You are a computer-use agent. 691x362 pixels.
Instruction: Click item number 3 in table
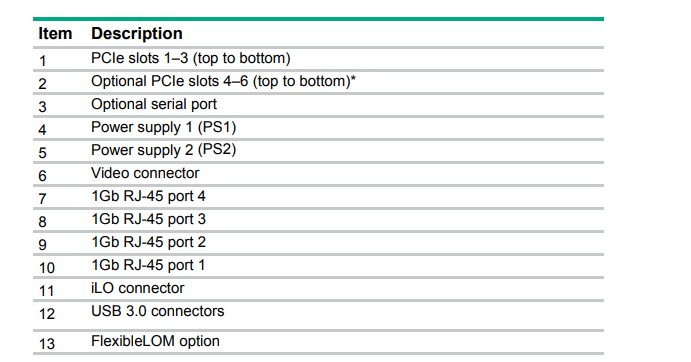point(42,107)
